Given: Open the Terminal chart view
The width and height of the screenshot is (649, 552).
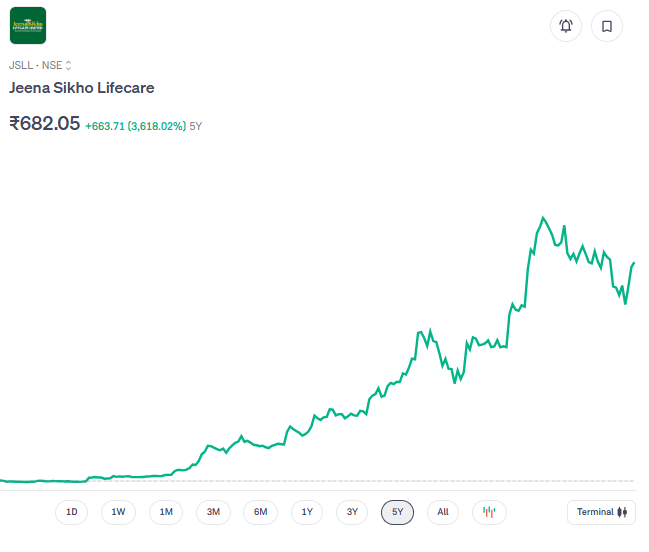Looking at the screenshot, I should (601, 512).
